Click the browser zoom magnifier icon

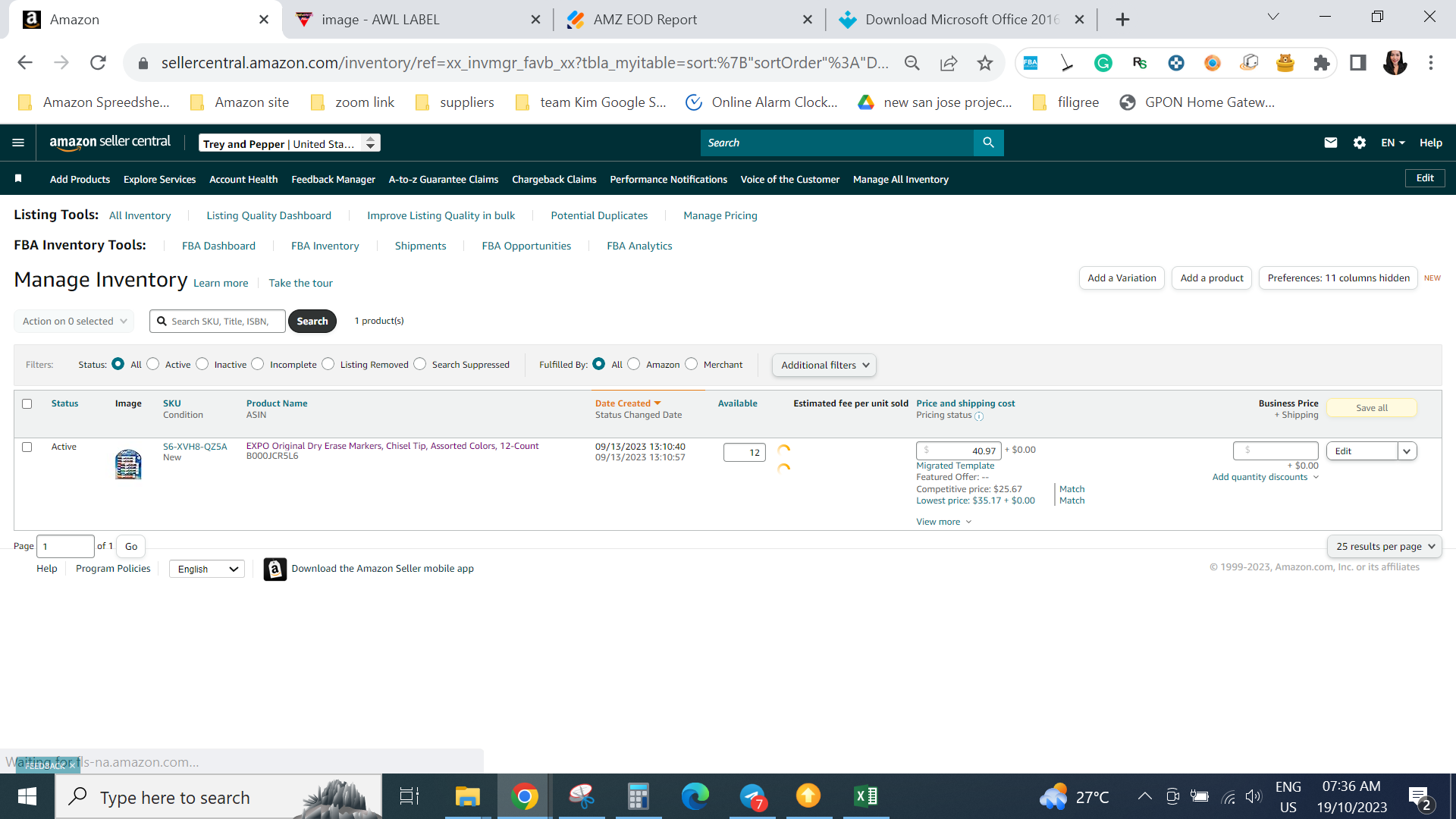point(912,63)
